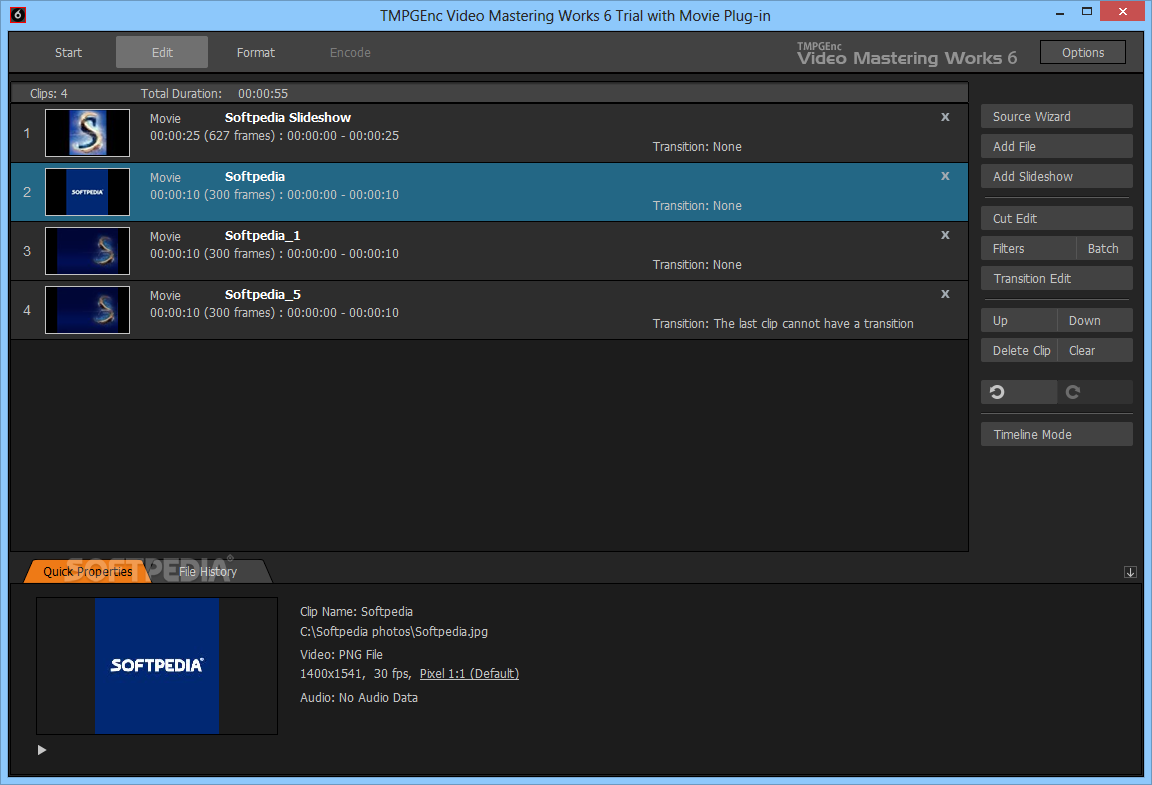Viewport: 1152px width, 785px height.
Task: Switch to the Quick Properties tab
Action: coord(87,571)
